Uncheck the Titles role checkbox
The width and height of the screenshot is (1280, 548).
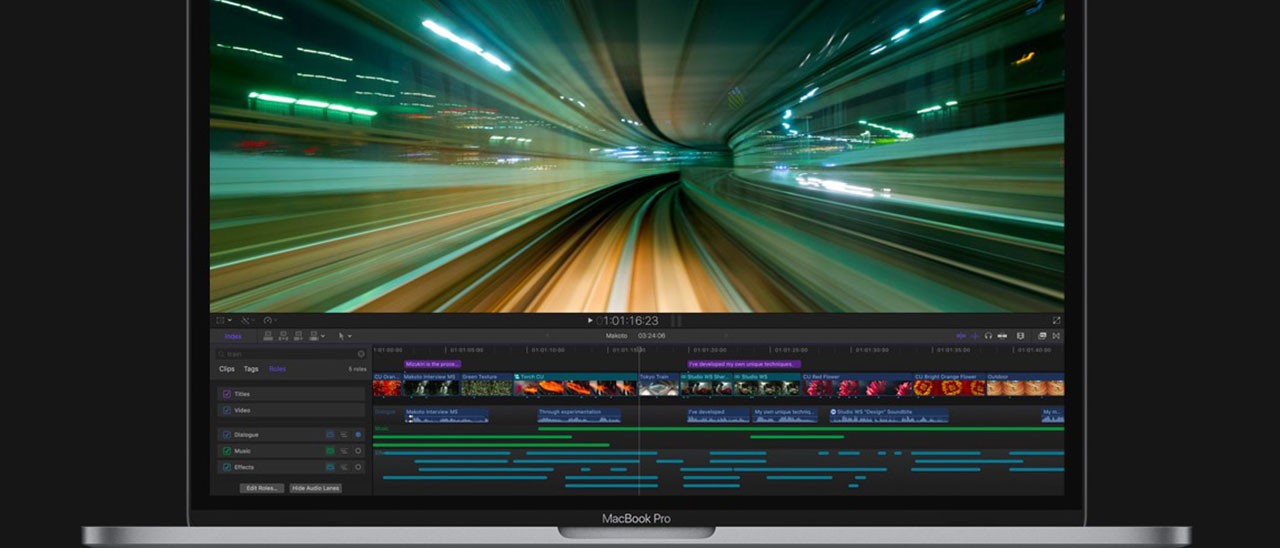coord(227,394)
